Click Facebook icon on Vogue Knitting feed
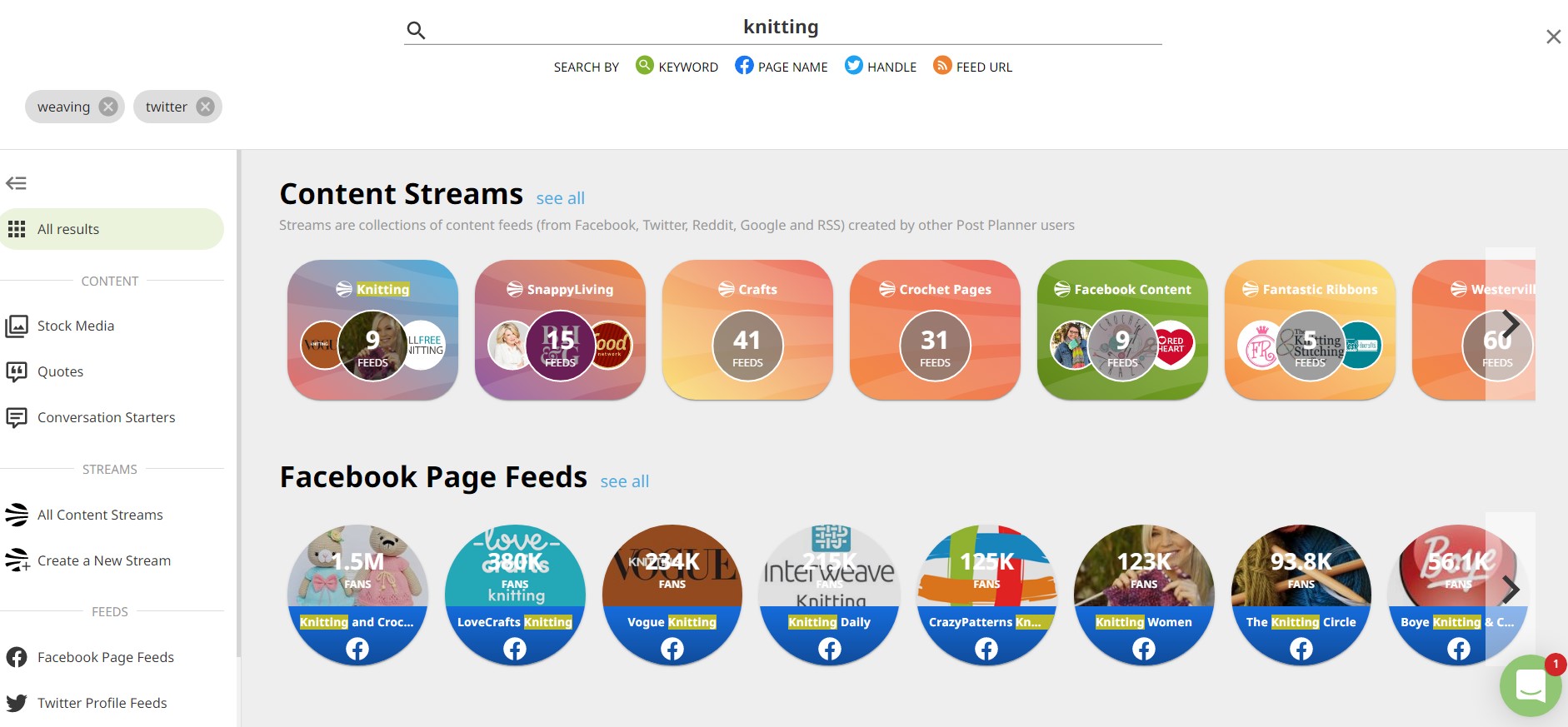Screen dimensions: 1568x727 tap(672, 649)
